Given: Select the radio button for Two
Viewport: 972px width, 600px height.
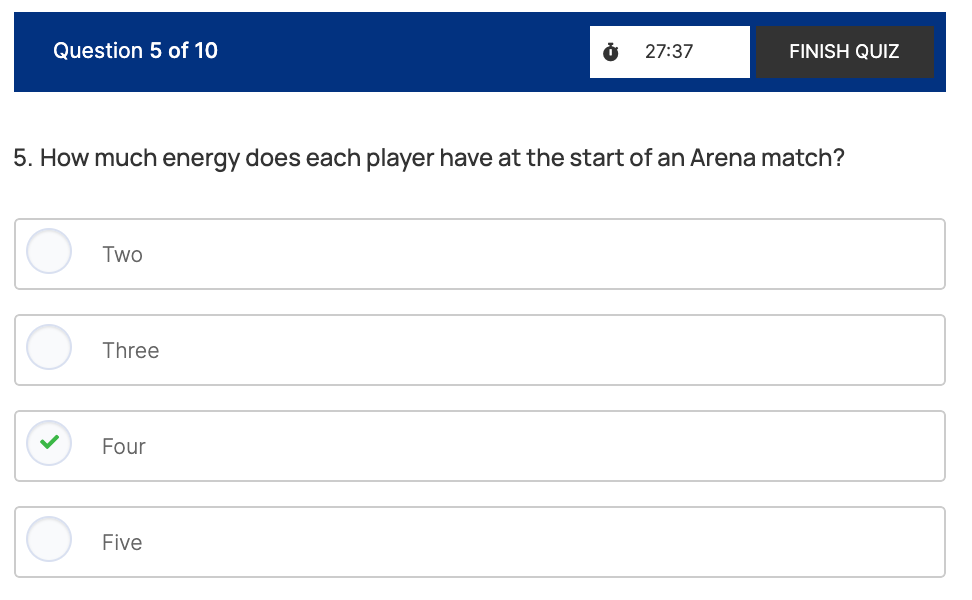Looking at the screenshot, I should click(x=49, y=253).
